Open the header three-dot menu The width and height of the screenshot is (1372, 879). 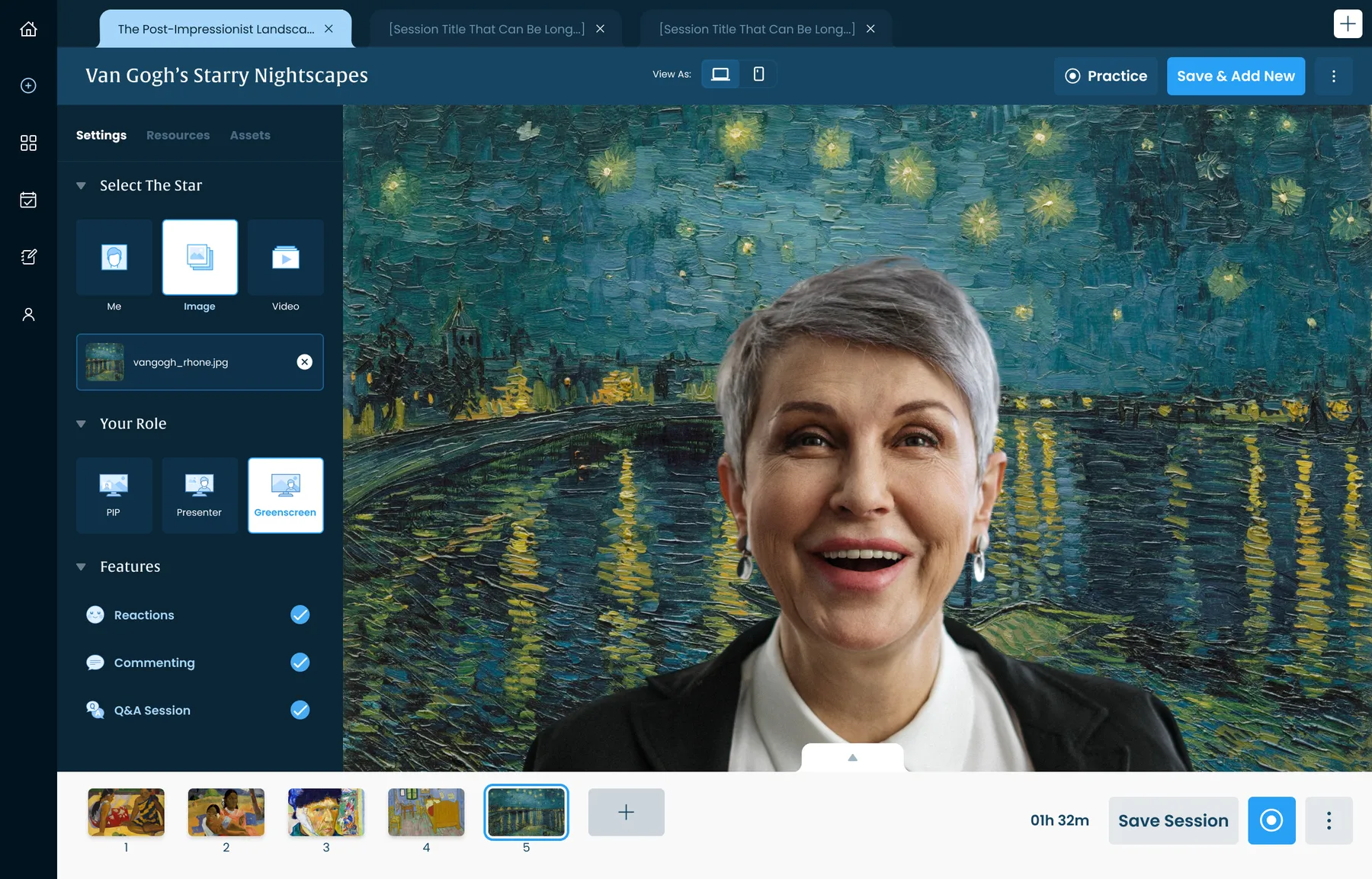click(x=1333, y=76)
